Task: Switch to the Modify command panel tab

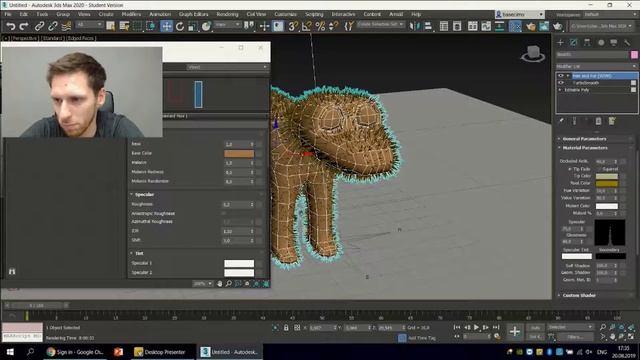Action: pos(573,42)
